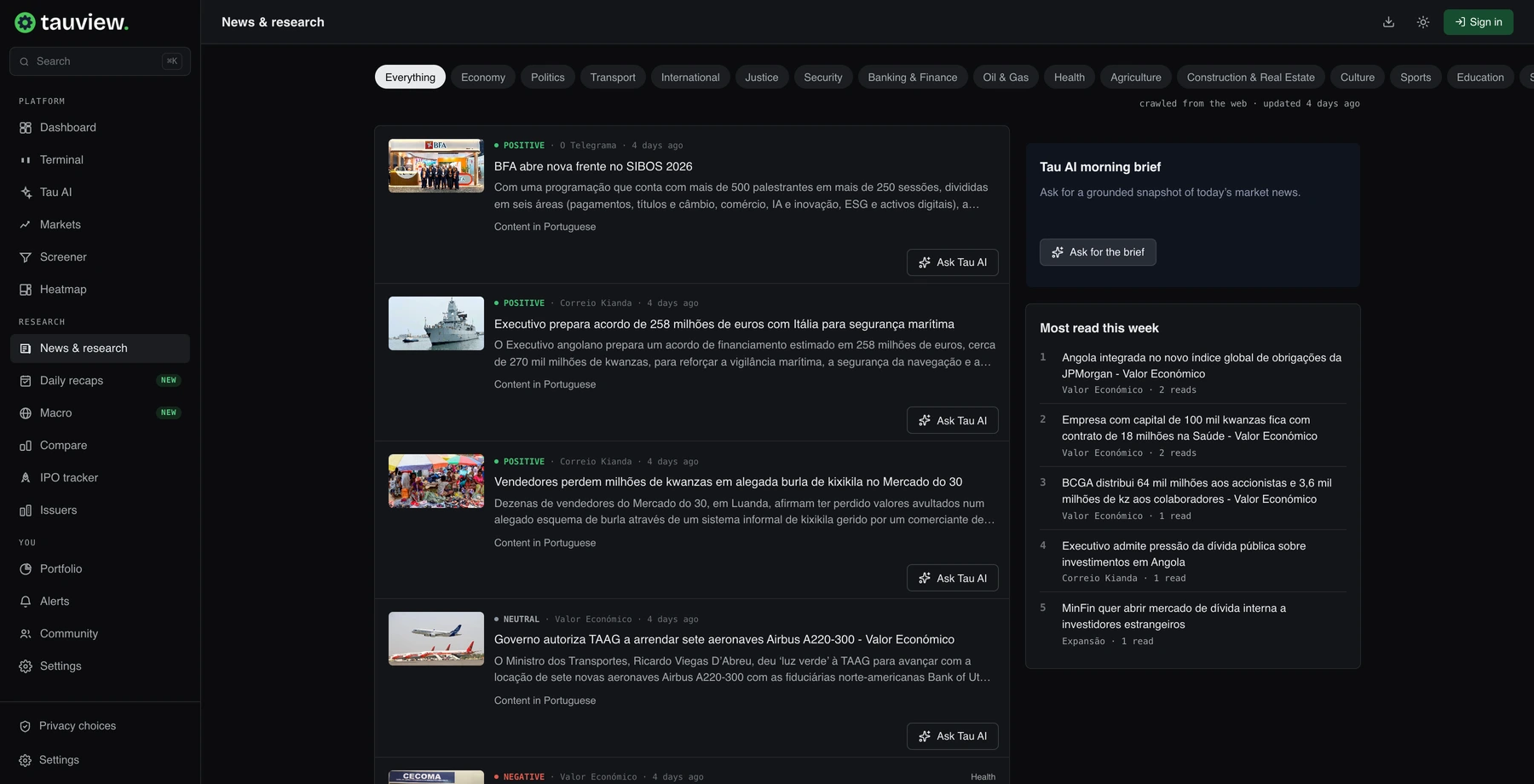Open the Markets chart icon
The height and width of the screenshot is (784, 1534).
26,225
